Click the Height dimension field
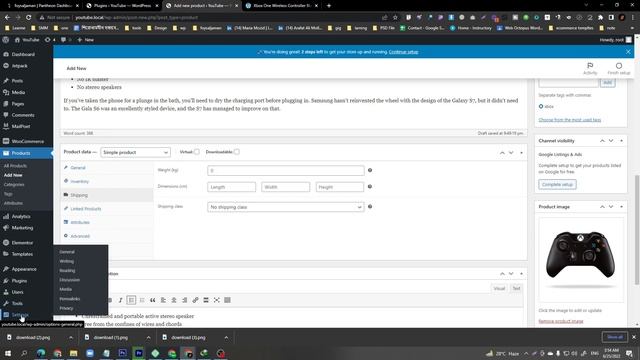This screenshot has width=640, height=360. click(x=340, y=187)
